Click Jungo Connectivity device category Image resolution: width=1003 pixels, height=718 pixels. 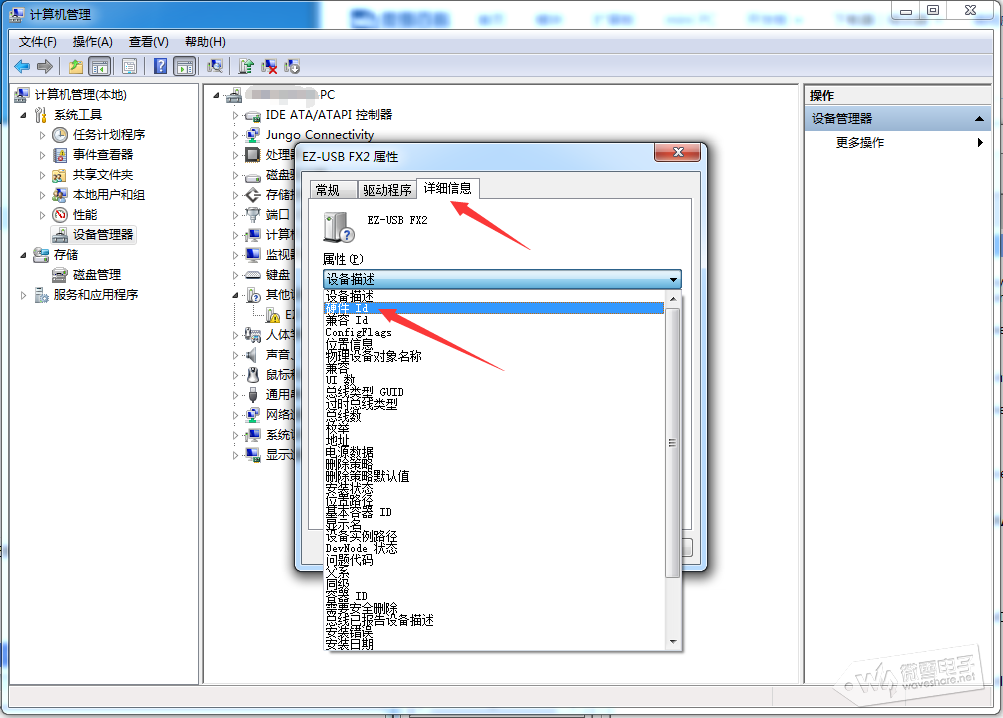pyautogui.click(x=319, y=134)
